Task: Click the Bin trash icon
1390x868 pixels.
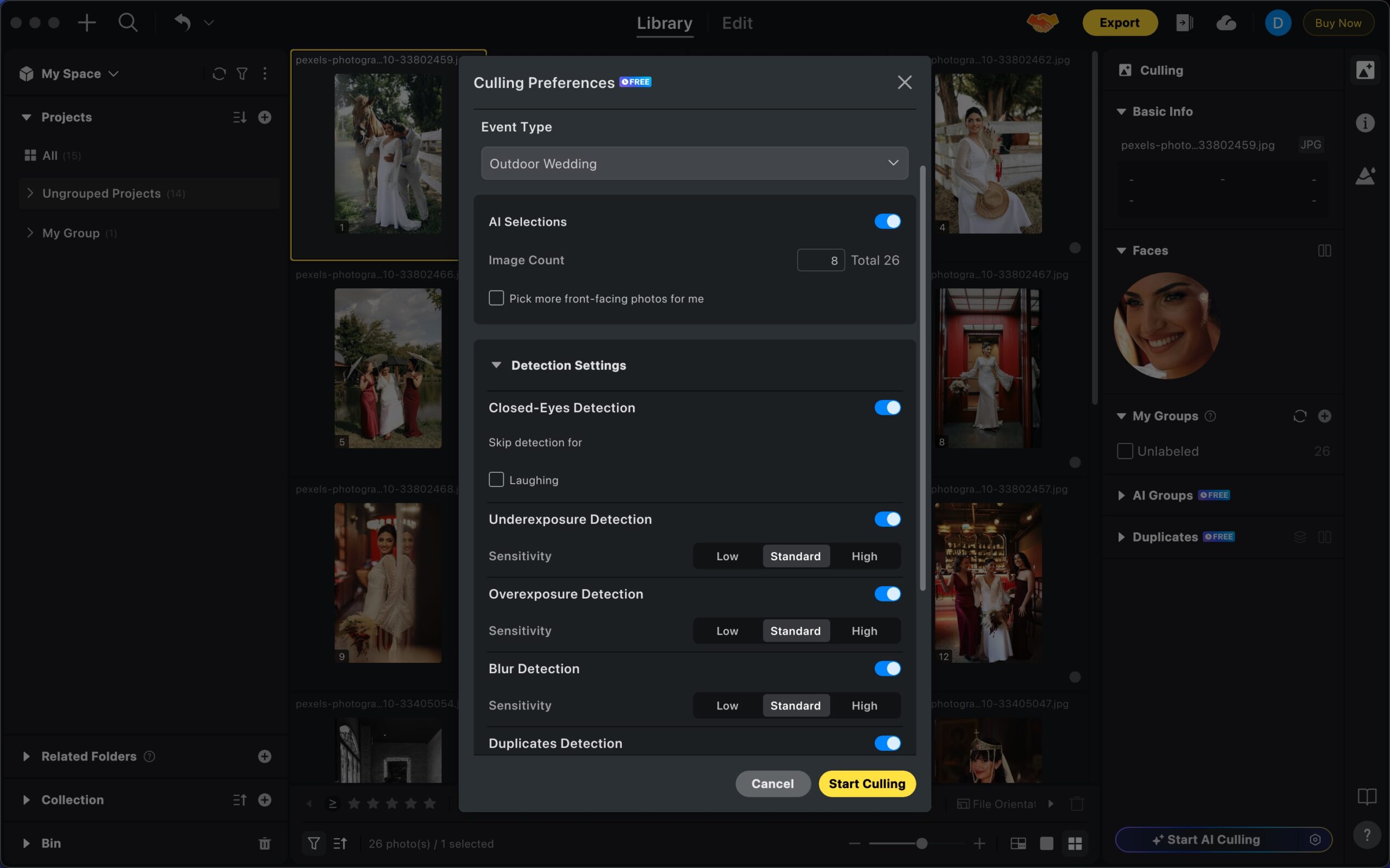Action: pyautogui.click(x=264, y=844)
